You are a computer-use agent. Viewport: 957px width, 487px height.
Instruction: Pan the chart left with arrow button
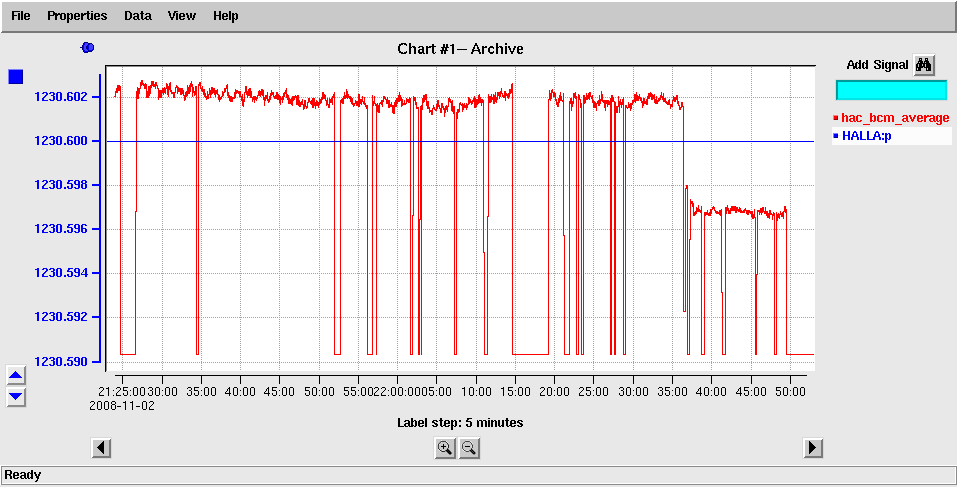click(101, 449)
